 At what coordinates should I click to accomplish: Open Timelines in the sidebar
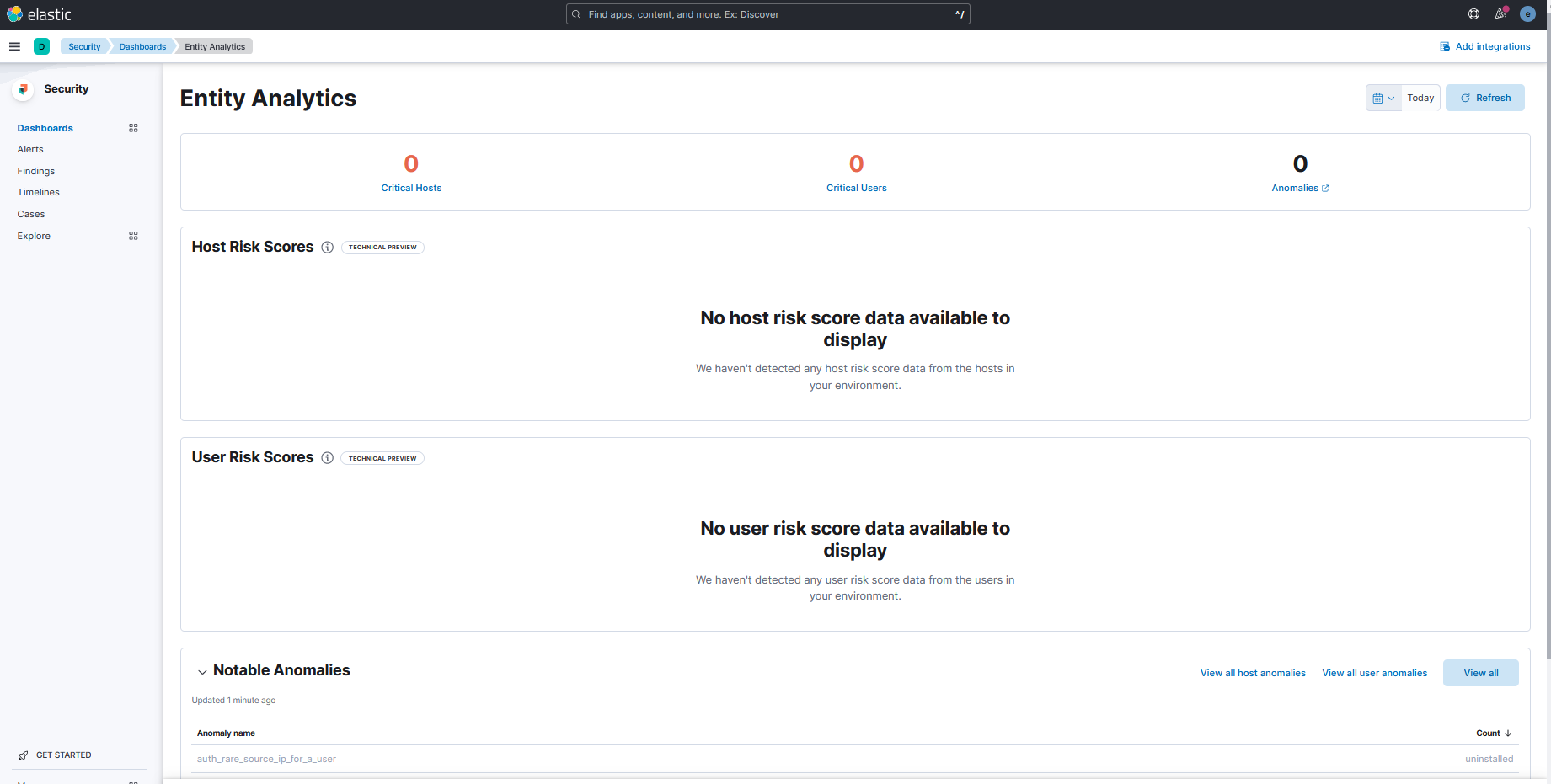pos(39,192)
